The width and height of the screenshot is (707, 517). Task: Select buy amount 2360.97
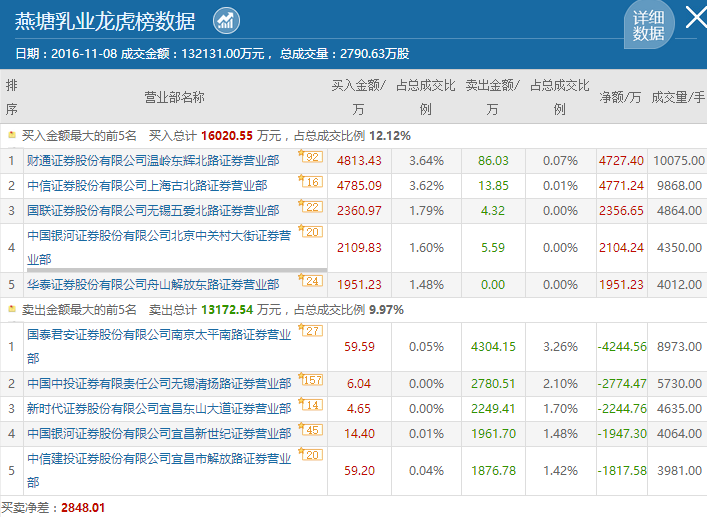click(x=359, y=210)
